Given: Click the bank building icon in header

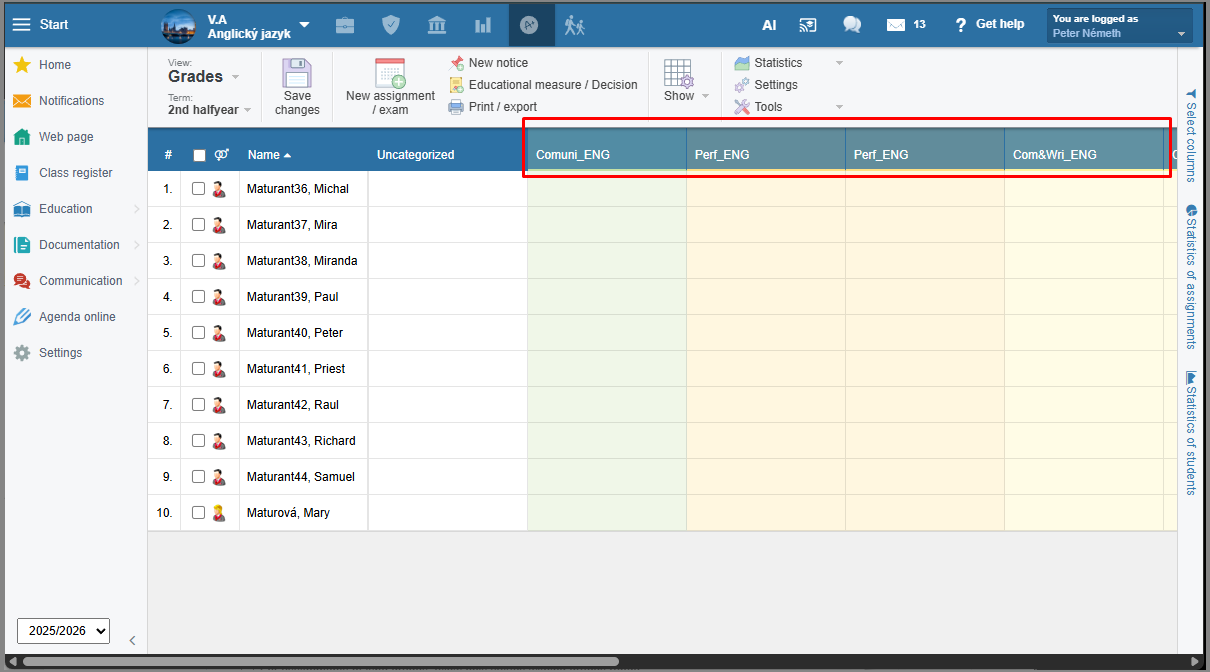Looking at the screenshot, I should [437, 25].
